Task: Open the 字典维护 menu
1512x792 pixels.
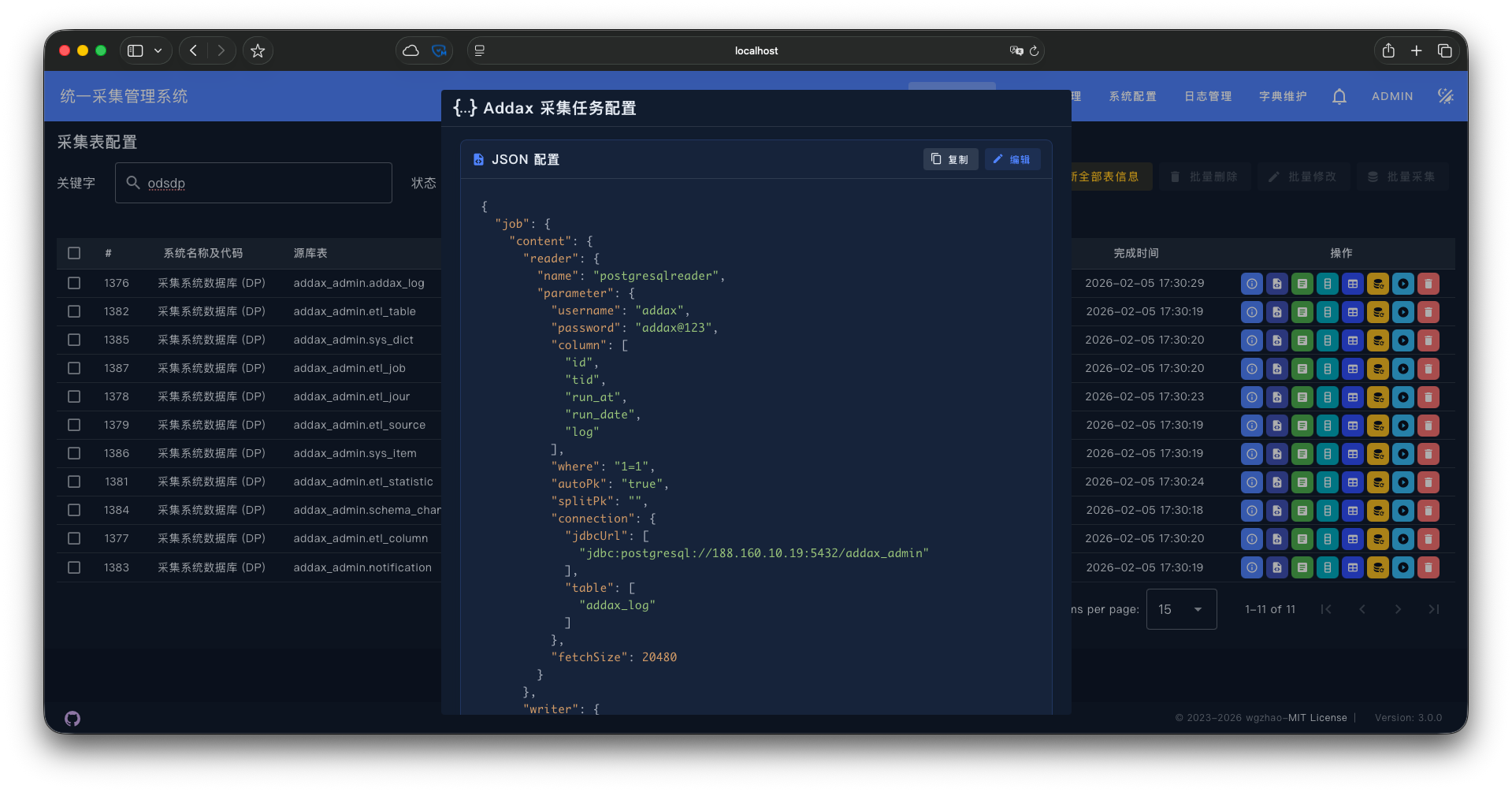Action: tap(1282, 96)
